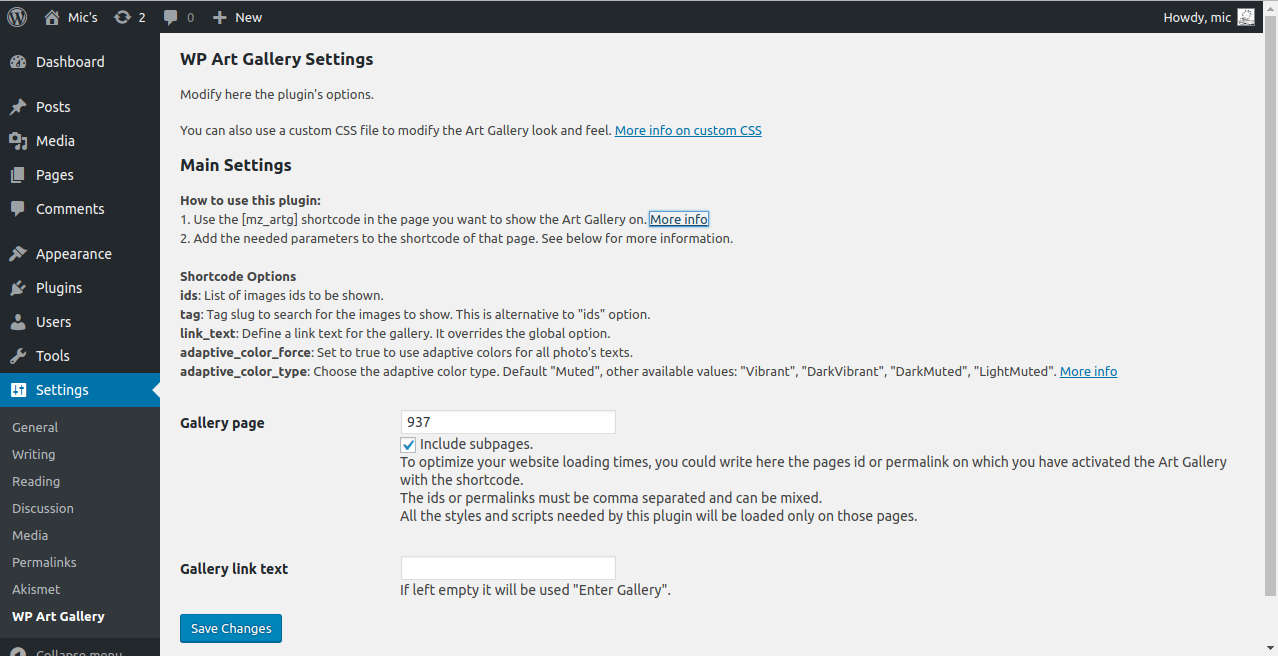Click the Plugins plug icon
The height and width of the screenshot is (656, 1278).
coord(18,288)
